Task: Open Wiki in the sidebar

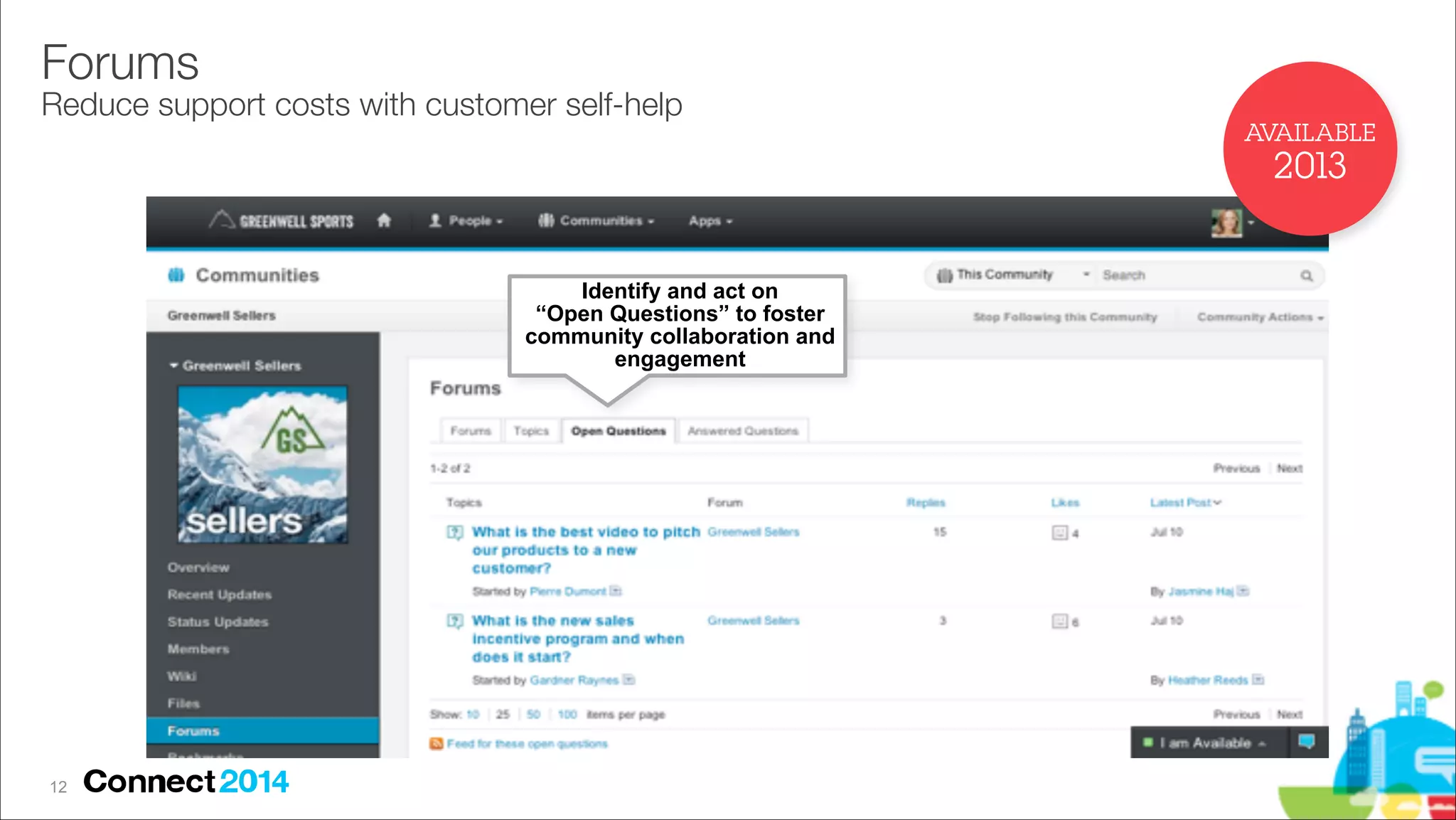Action: pos(182,676)
